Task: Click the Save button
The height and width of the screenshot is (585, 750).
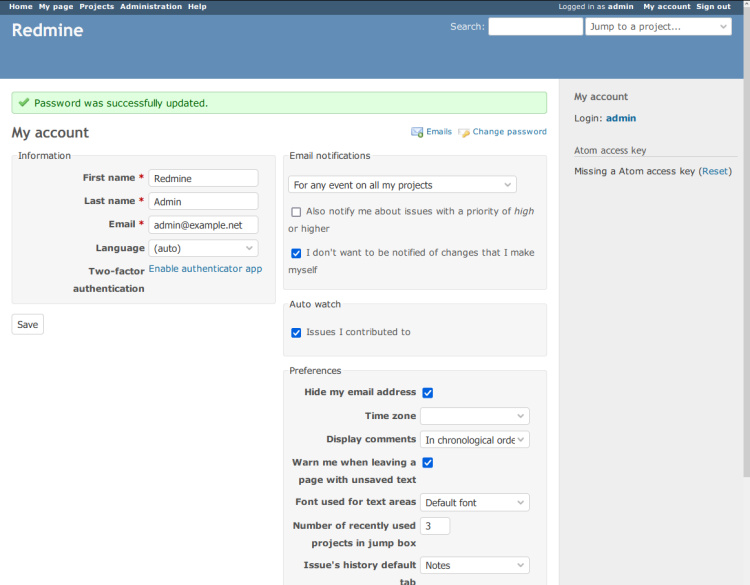Action: point(28,324)
